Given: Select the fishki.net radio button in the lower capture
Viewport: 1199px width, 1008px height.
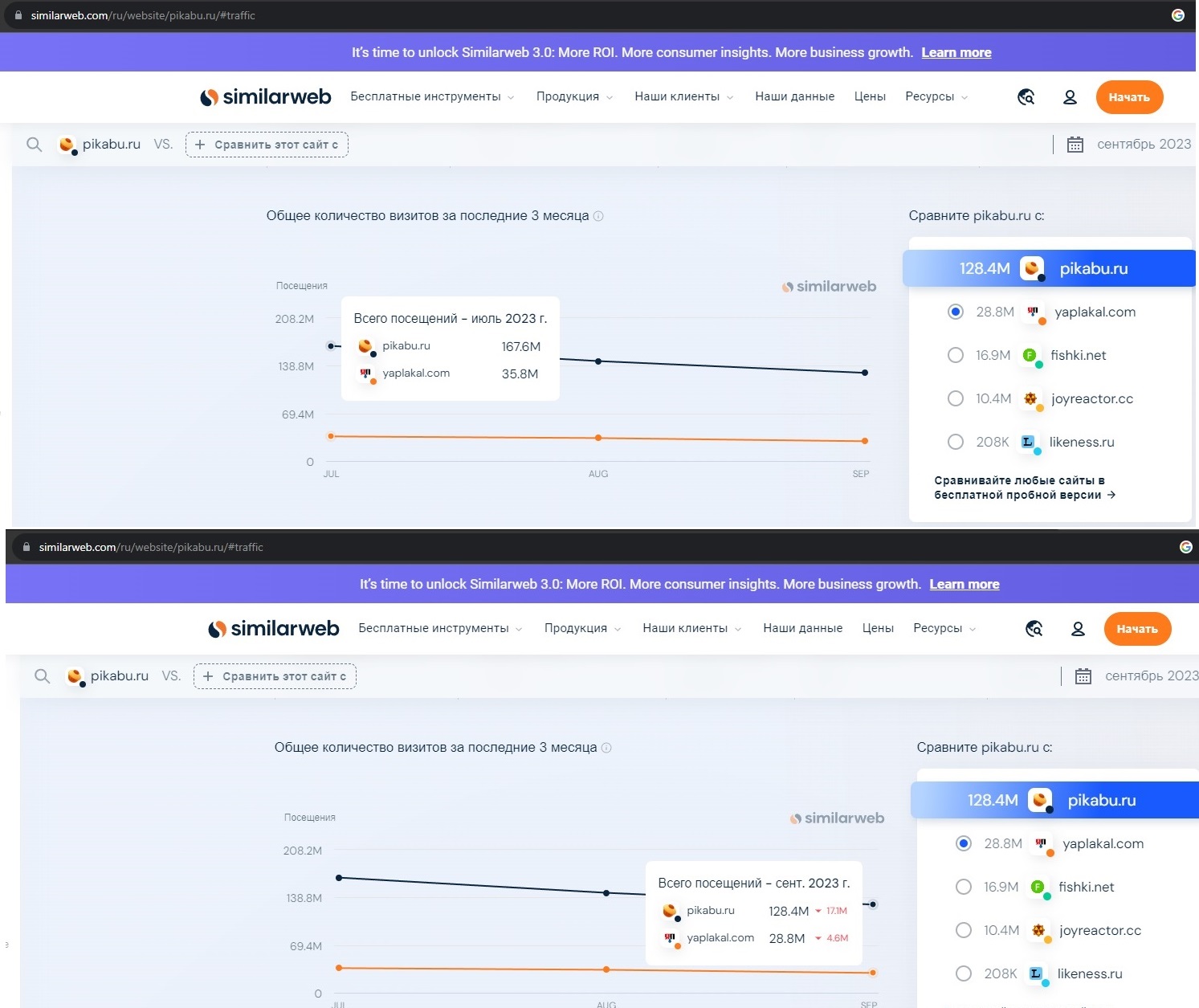Looking at the screenshot, I should pyautogui.click(x=964, y=887).
